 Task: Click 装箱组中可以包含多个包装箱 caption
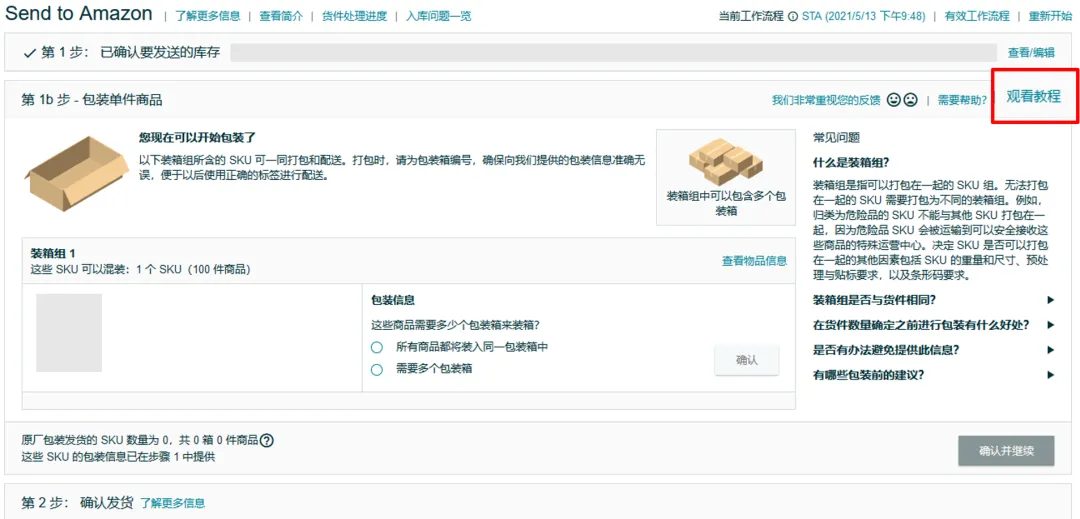726,203
